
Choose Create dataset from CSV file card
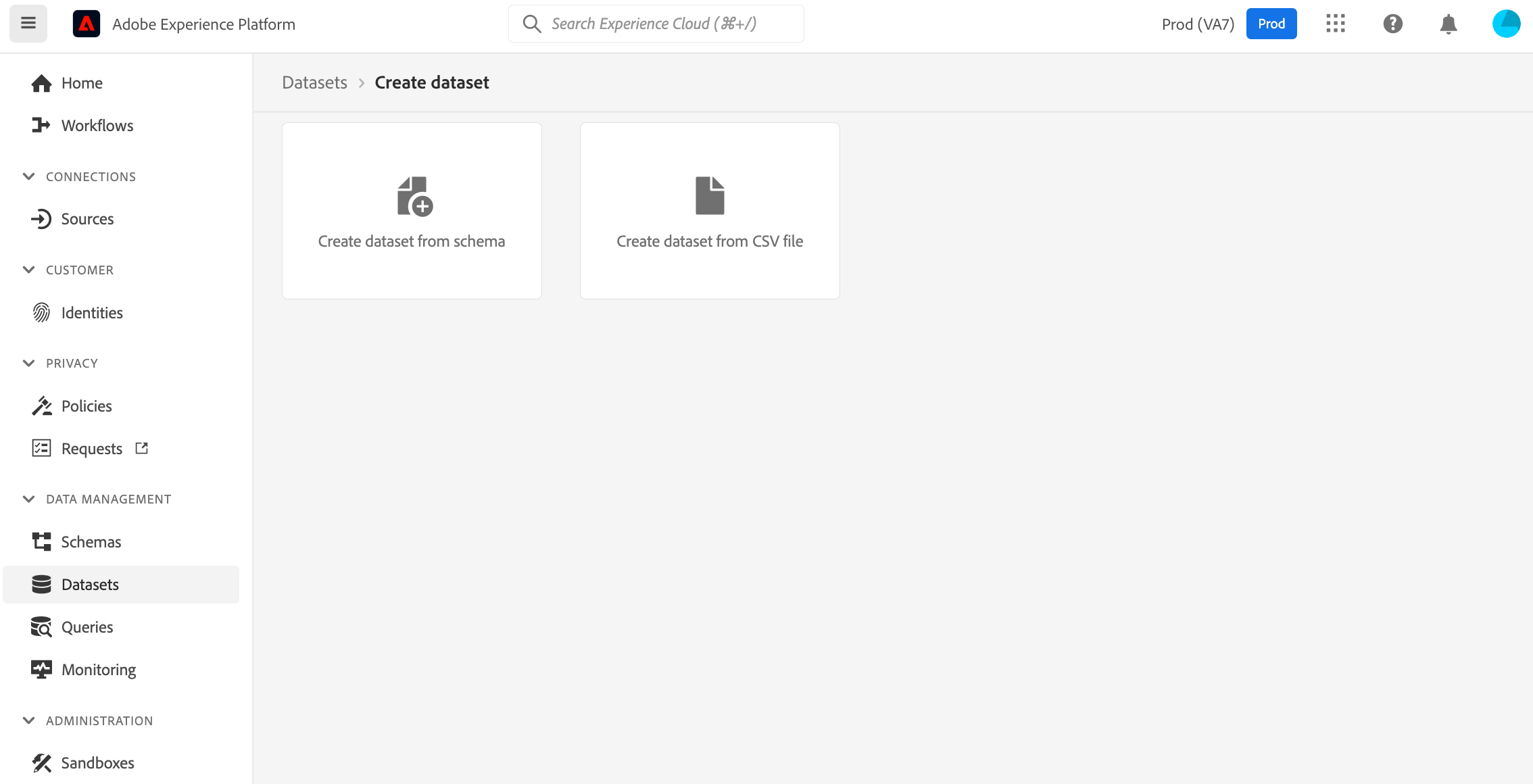710,211
